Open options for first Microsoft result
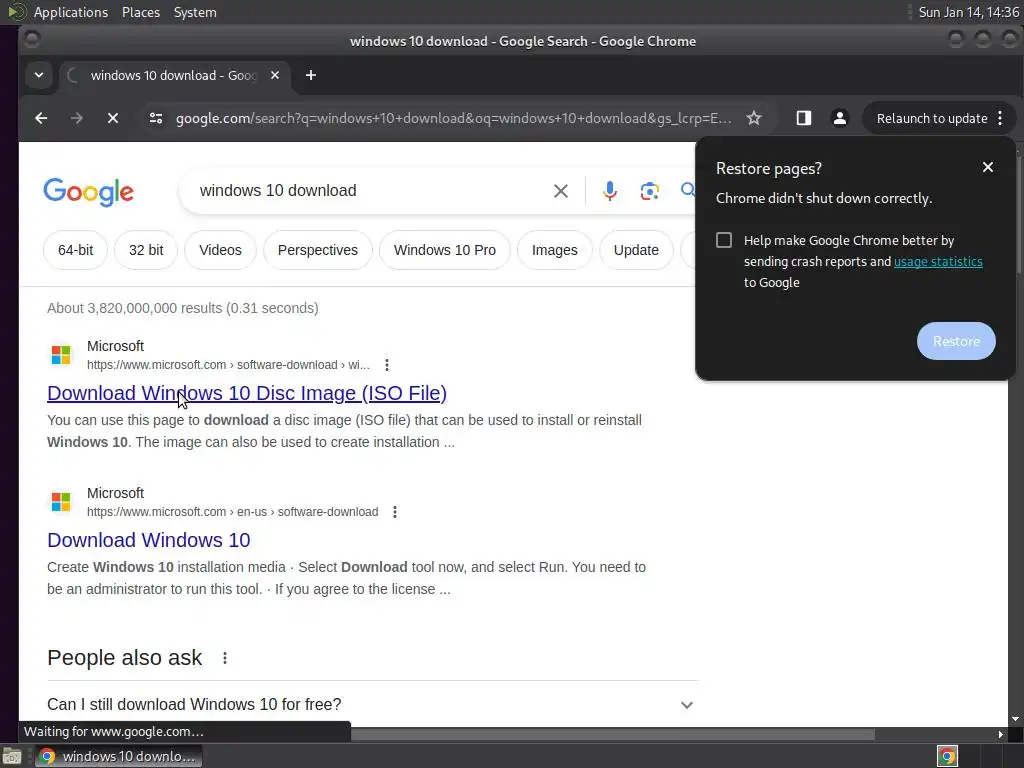Viewport: 1024px width, 768px height. pos(387,365)
